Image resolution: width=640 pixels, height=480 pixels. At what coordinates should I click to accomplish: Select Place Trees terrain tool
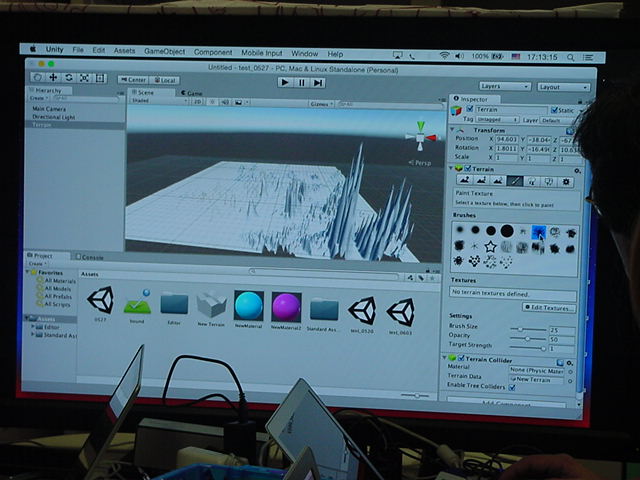[531, 181]
